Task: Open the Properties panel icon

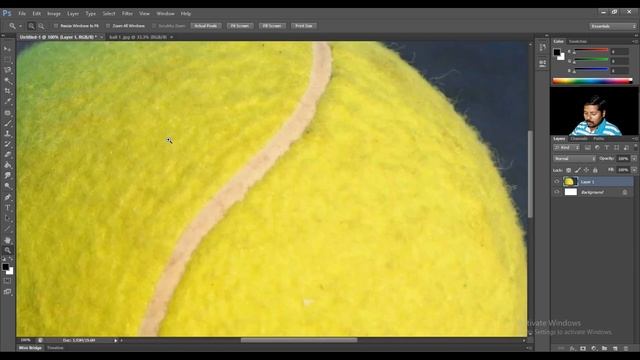Action: pos(542,63)
